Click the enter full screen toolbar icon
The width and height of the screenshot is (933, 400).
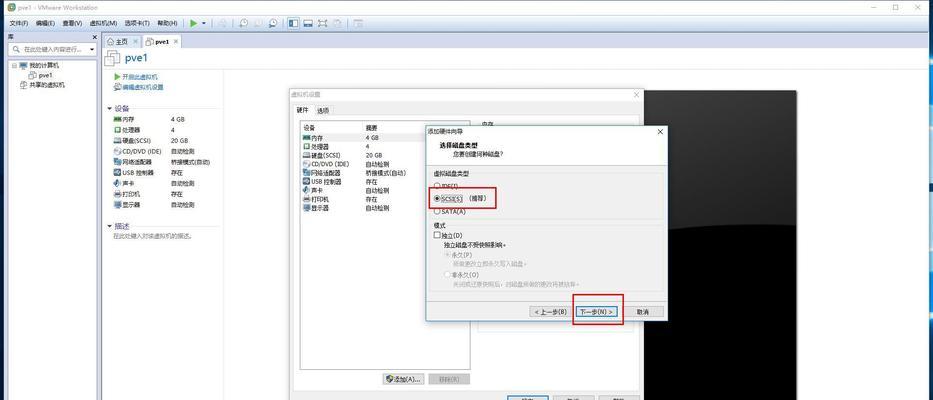[x=323, y=23]
